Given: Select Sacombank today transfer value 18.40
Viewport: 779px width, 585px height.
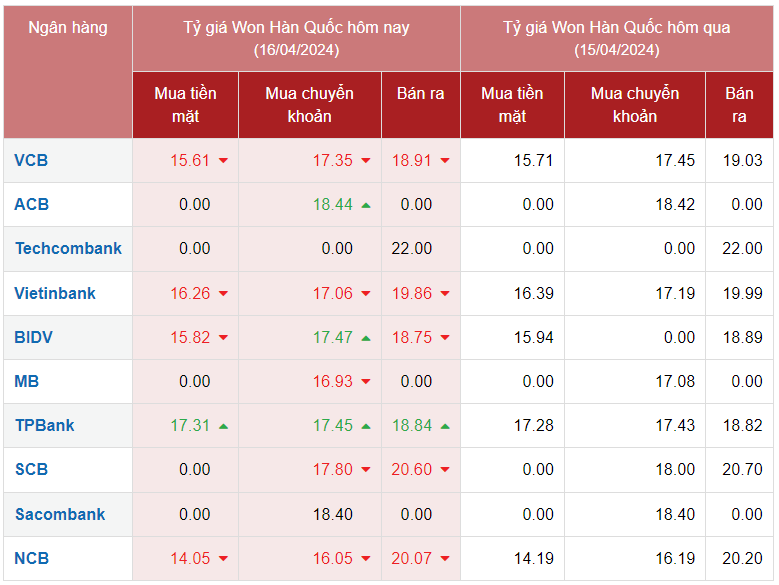Looking at the screenshot, I should click(x=333, y=514).
